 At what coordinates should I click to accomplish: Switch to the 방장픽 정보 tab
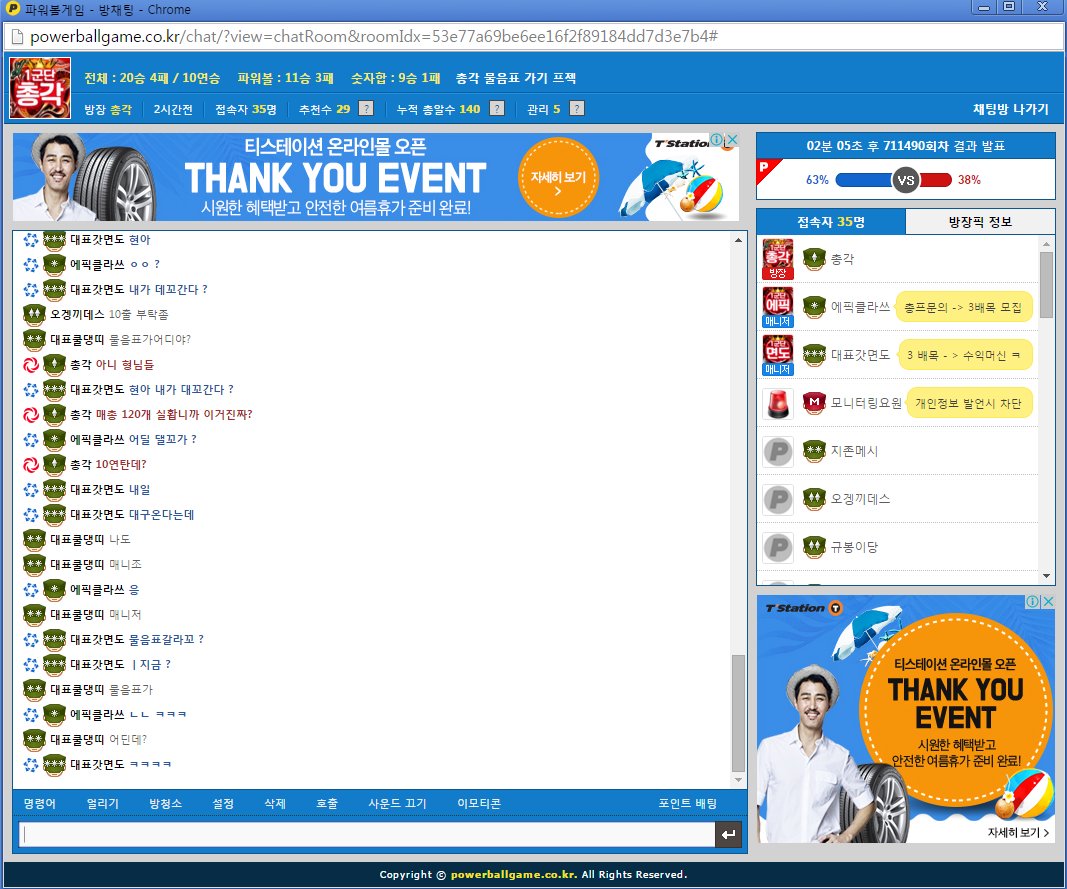pyautogui.click(x=981, y=222)
